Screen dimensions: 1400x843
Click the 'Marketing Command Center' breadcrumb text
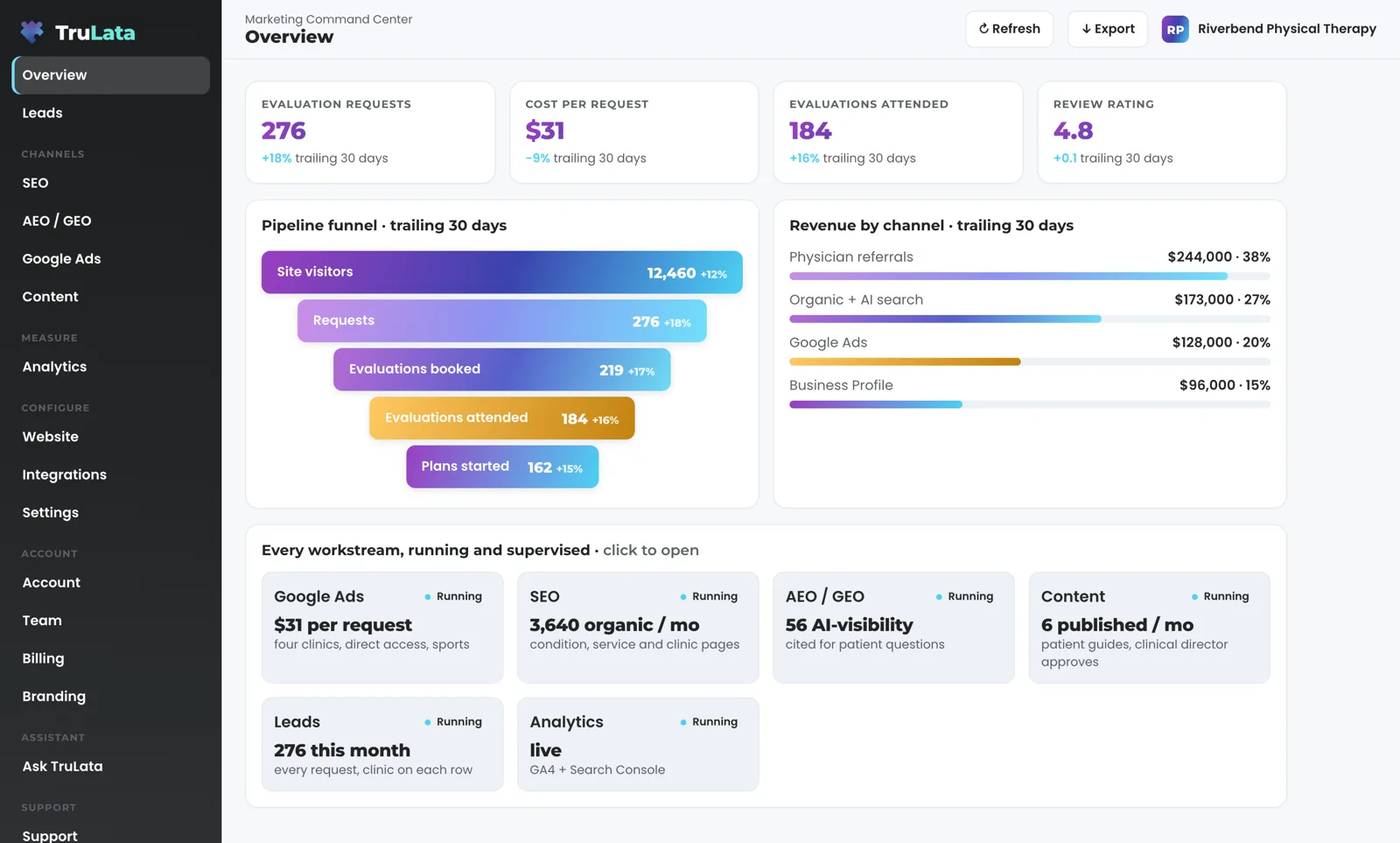tap(328, 19)
